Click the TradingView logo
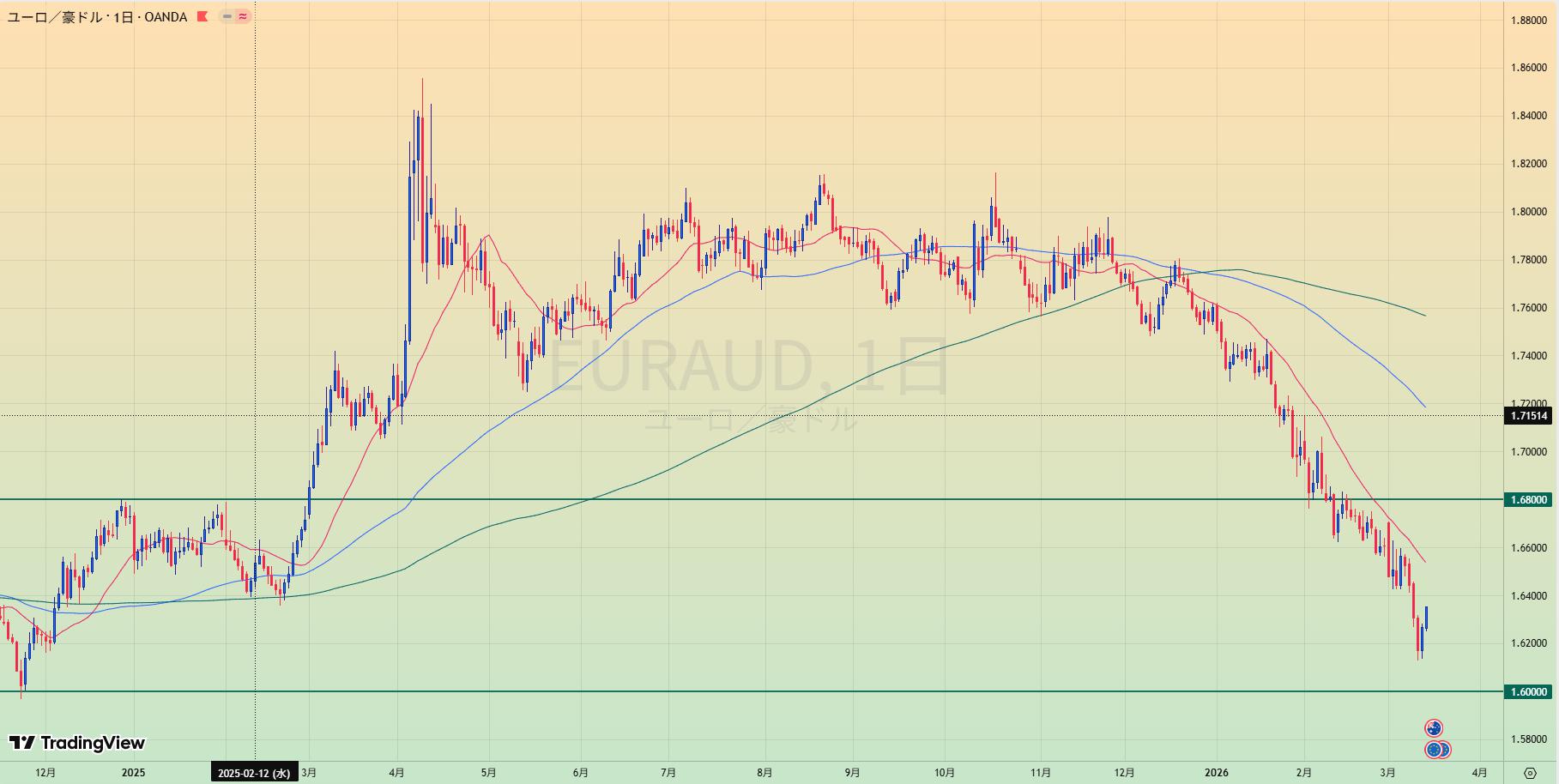The image size is (1559, 784). pos(77,743)
